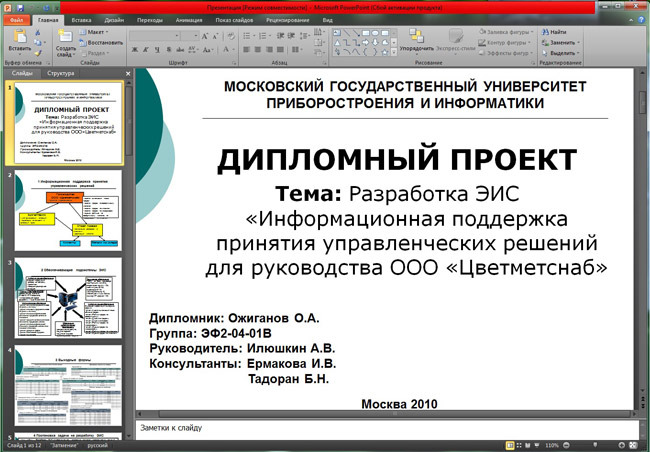The height and width of the screenshot is (452, 650).
Task: Open the Структура outline tab
Action: (x=61, y=73)
